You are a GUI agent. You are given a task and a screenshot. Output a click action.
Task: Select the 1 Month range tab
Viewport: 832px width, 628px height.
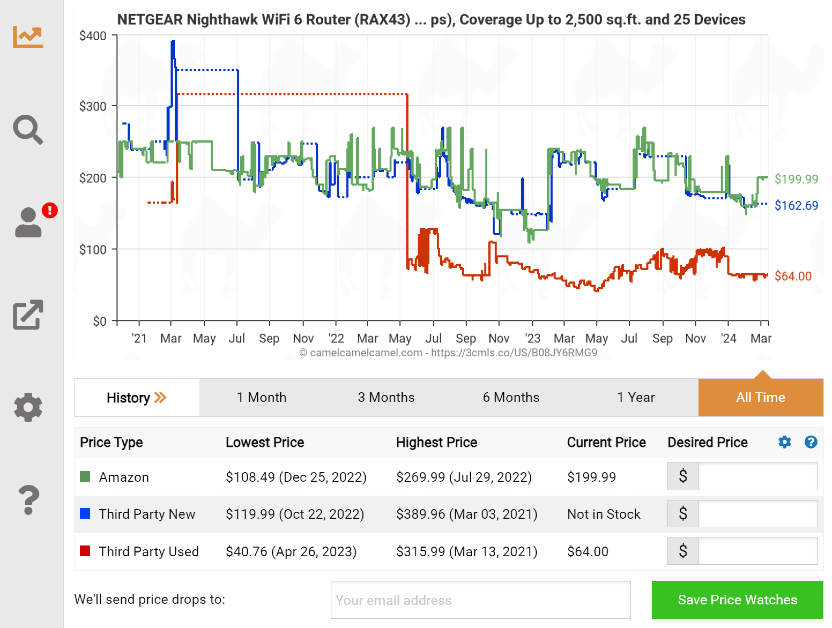click(261, 397)
